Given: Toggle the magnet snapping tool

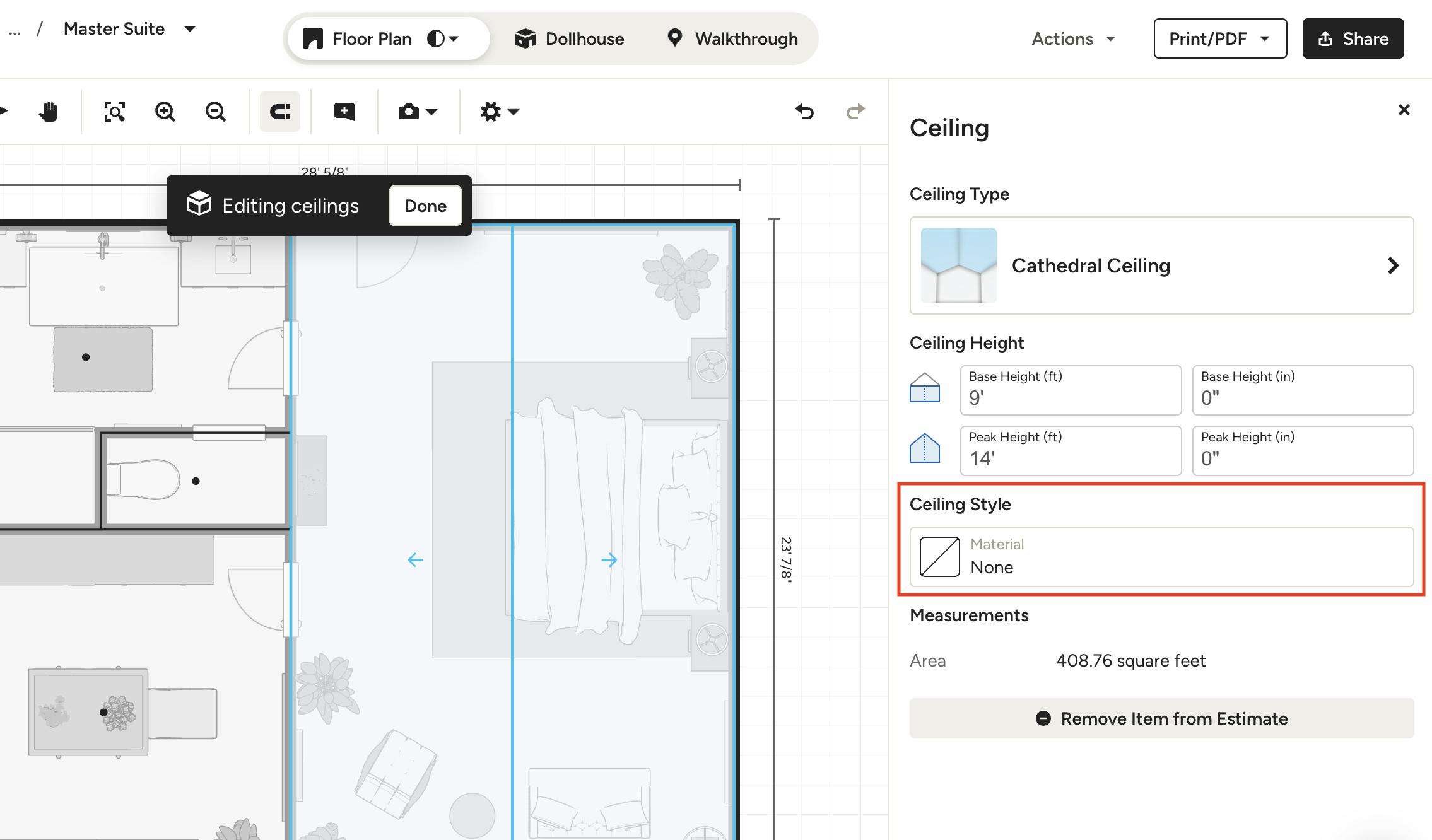Looking at the screenshot, I should [280, 112].
